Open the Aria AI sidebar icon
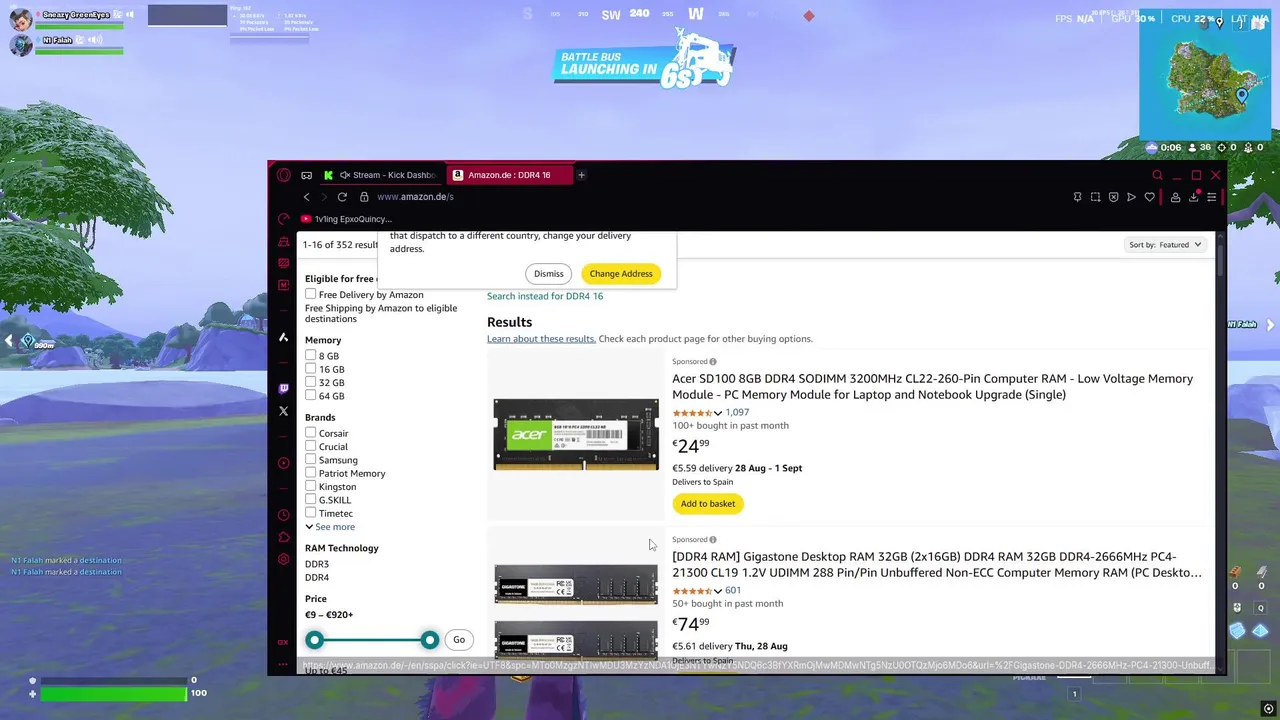Viewport: 1280px width, 720px height. click(x=284, y=337)
